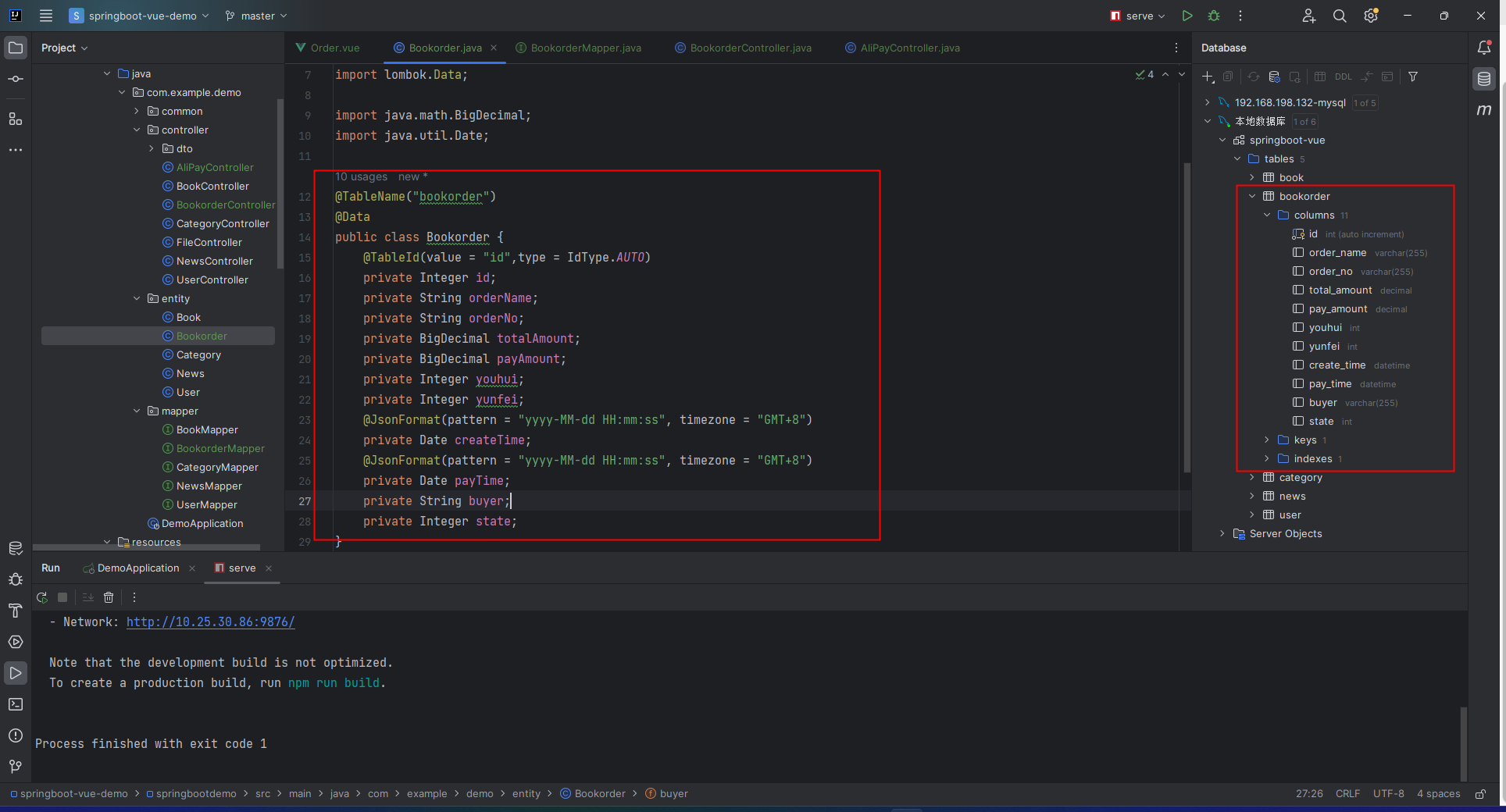Image resolution: width=1506 pixels, height=812 pixels.
Task: Show more tool windows ellipsis
Action: [16, 149]
